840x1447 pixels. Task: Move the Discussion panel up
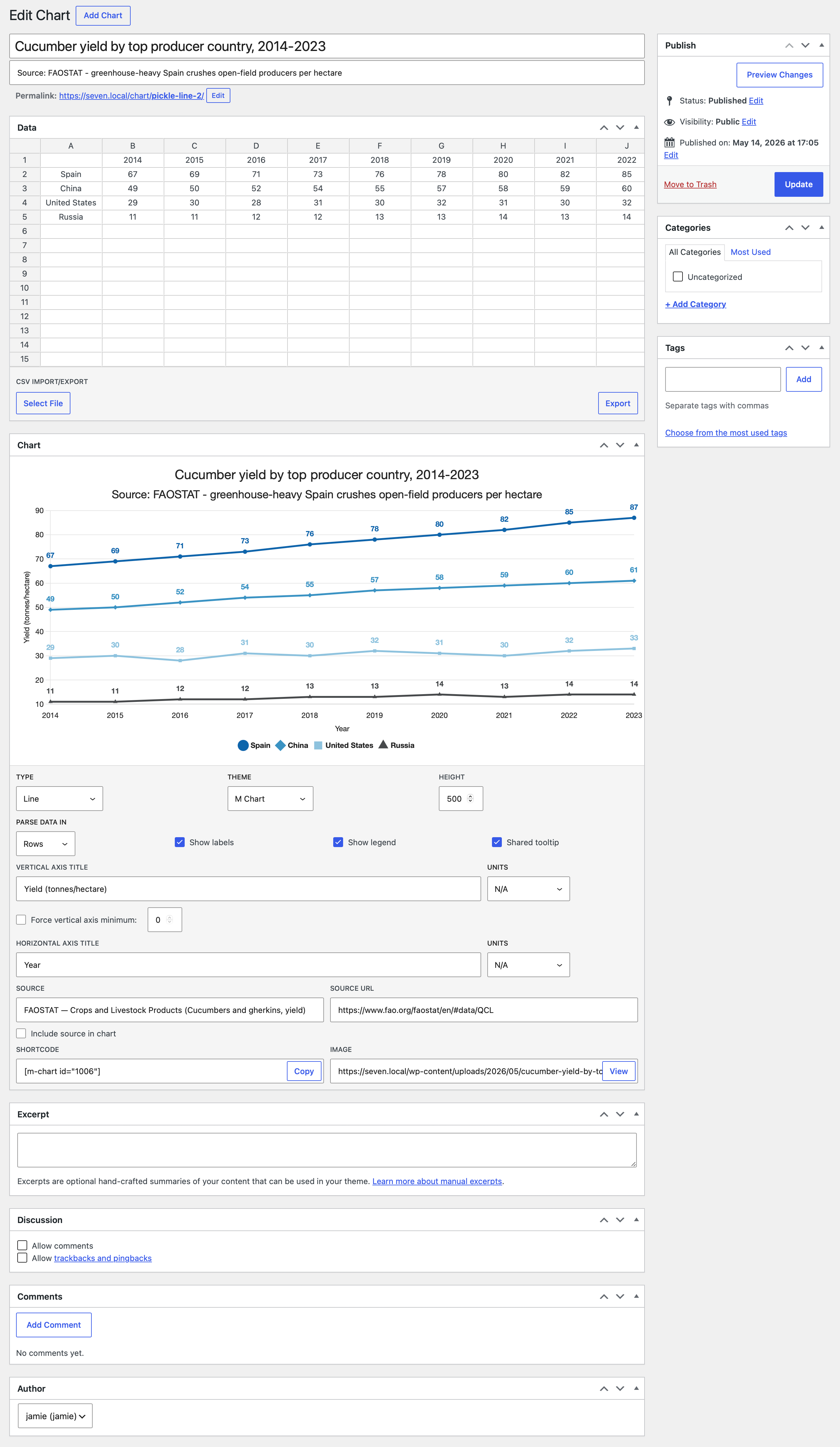pos(603,1220)
